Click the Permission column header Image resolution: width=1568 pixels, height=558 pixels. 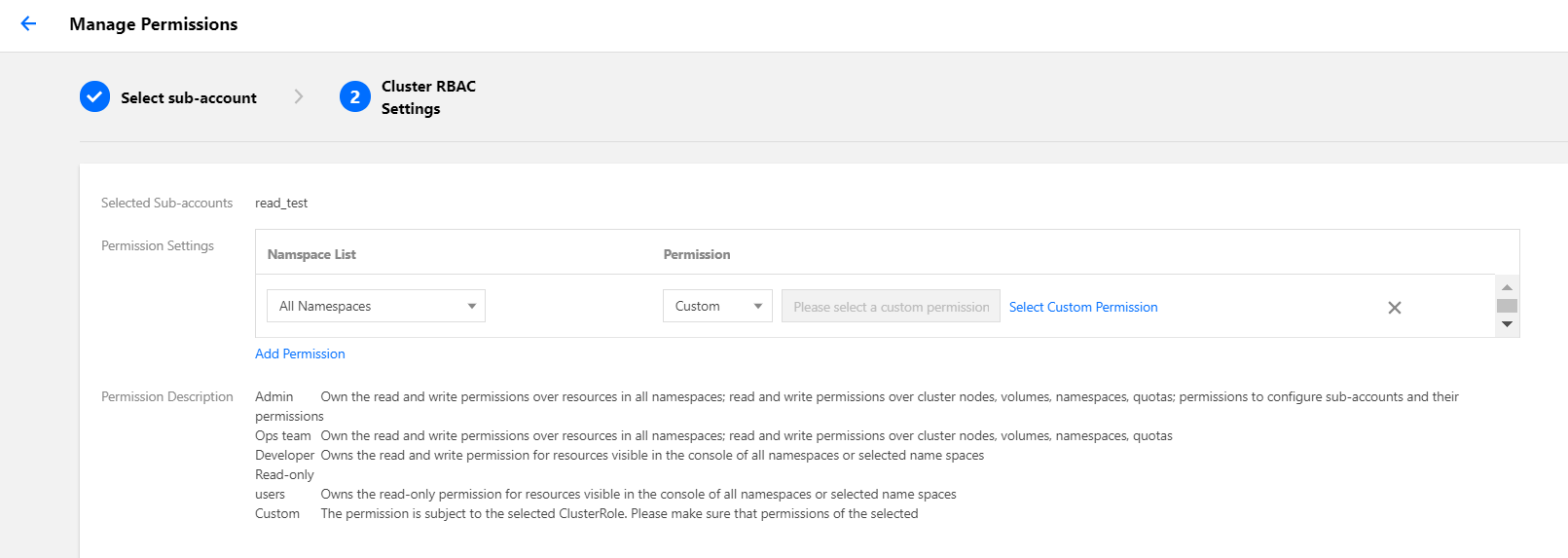697,254
